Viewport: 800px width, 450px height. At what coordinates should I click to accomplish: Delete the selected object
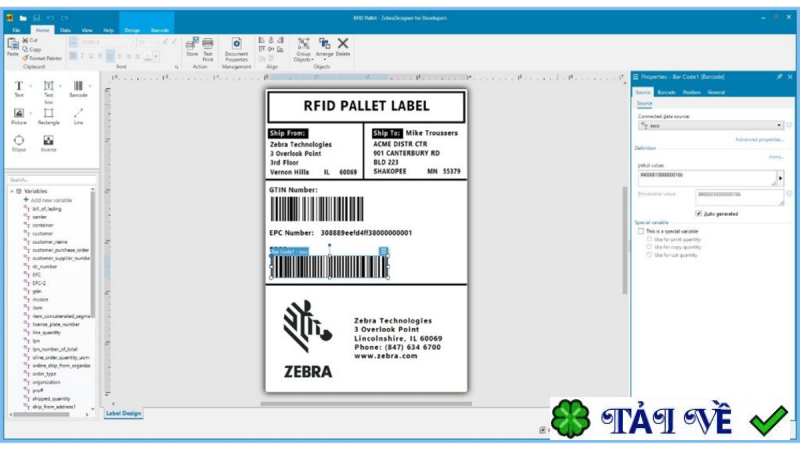(343, 46)
